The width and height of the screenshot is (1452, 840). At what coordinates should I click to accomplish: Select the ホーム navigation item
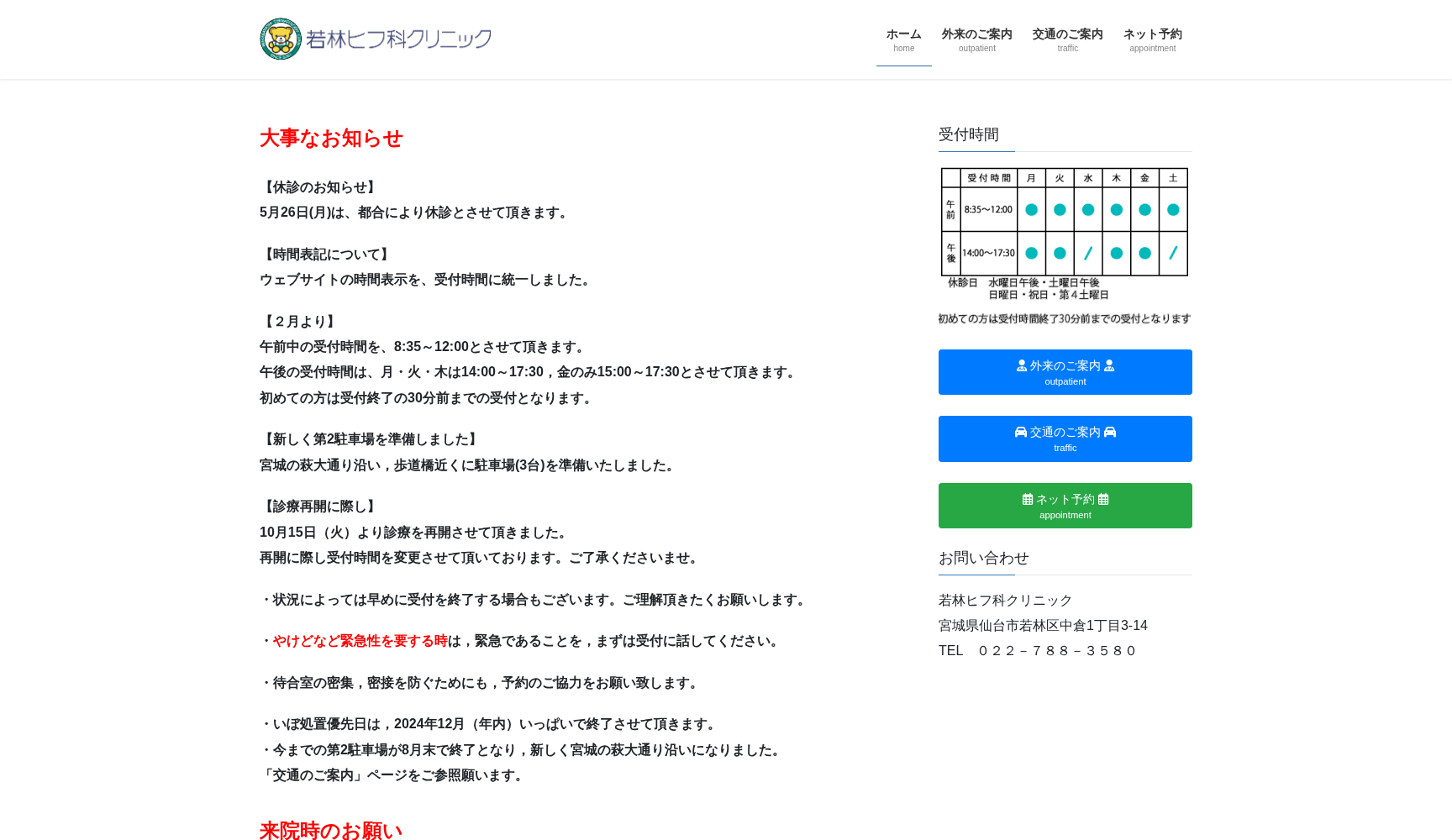[x=903, y=39]
